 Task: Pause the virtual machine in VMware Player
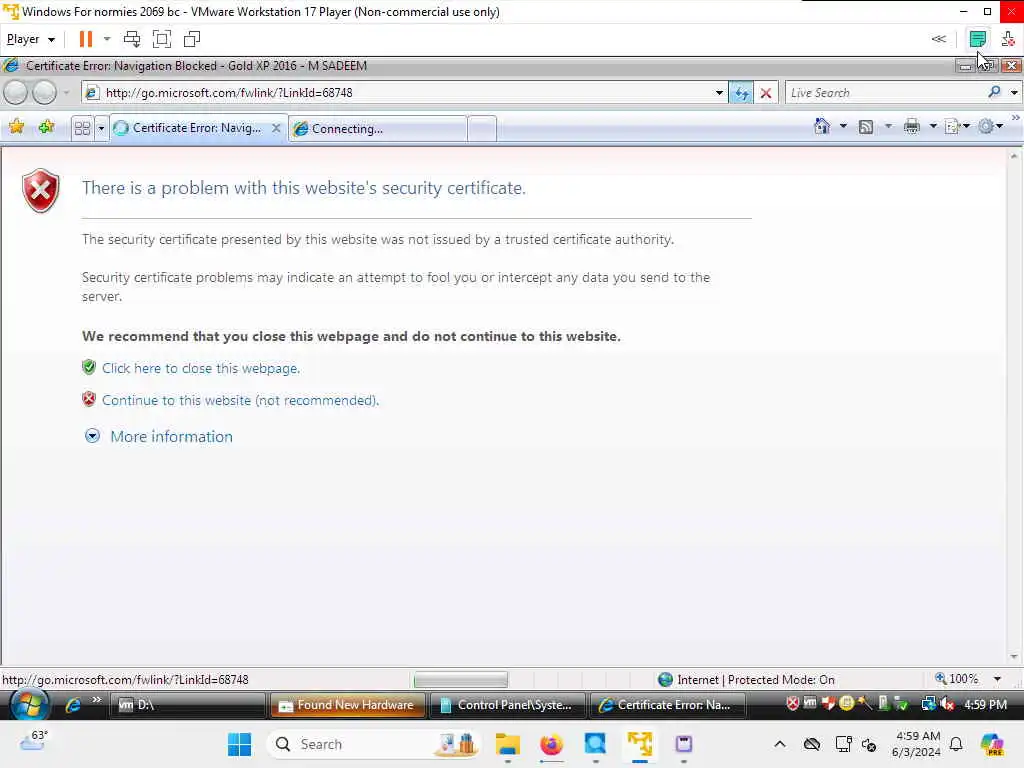click(86, 39)
